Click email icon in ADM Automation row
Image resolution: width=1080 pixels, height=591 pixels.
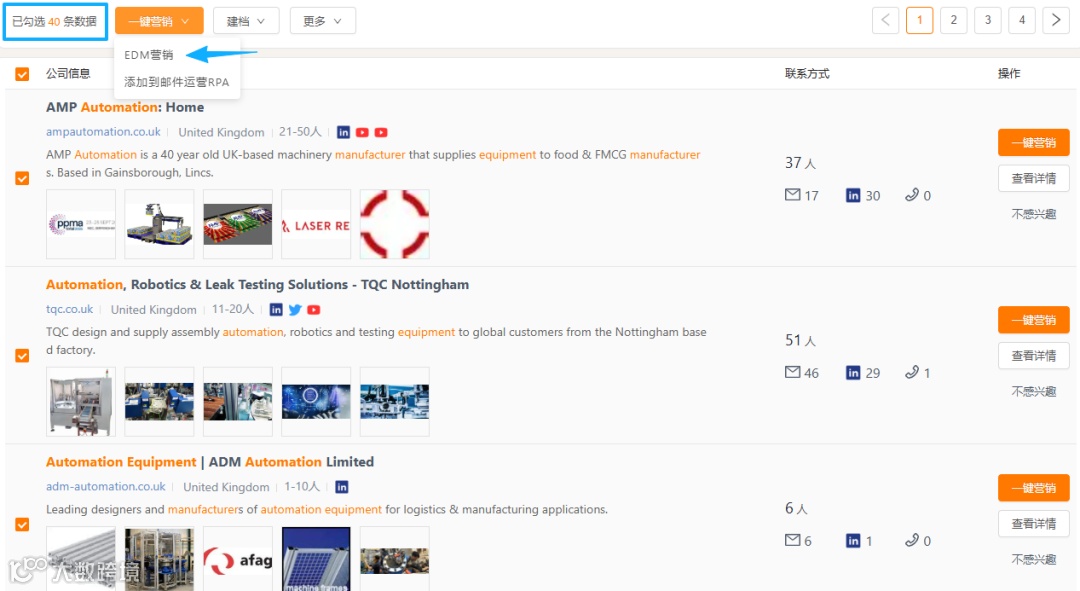(x=793, y=540)
